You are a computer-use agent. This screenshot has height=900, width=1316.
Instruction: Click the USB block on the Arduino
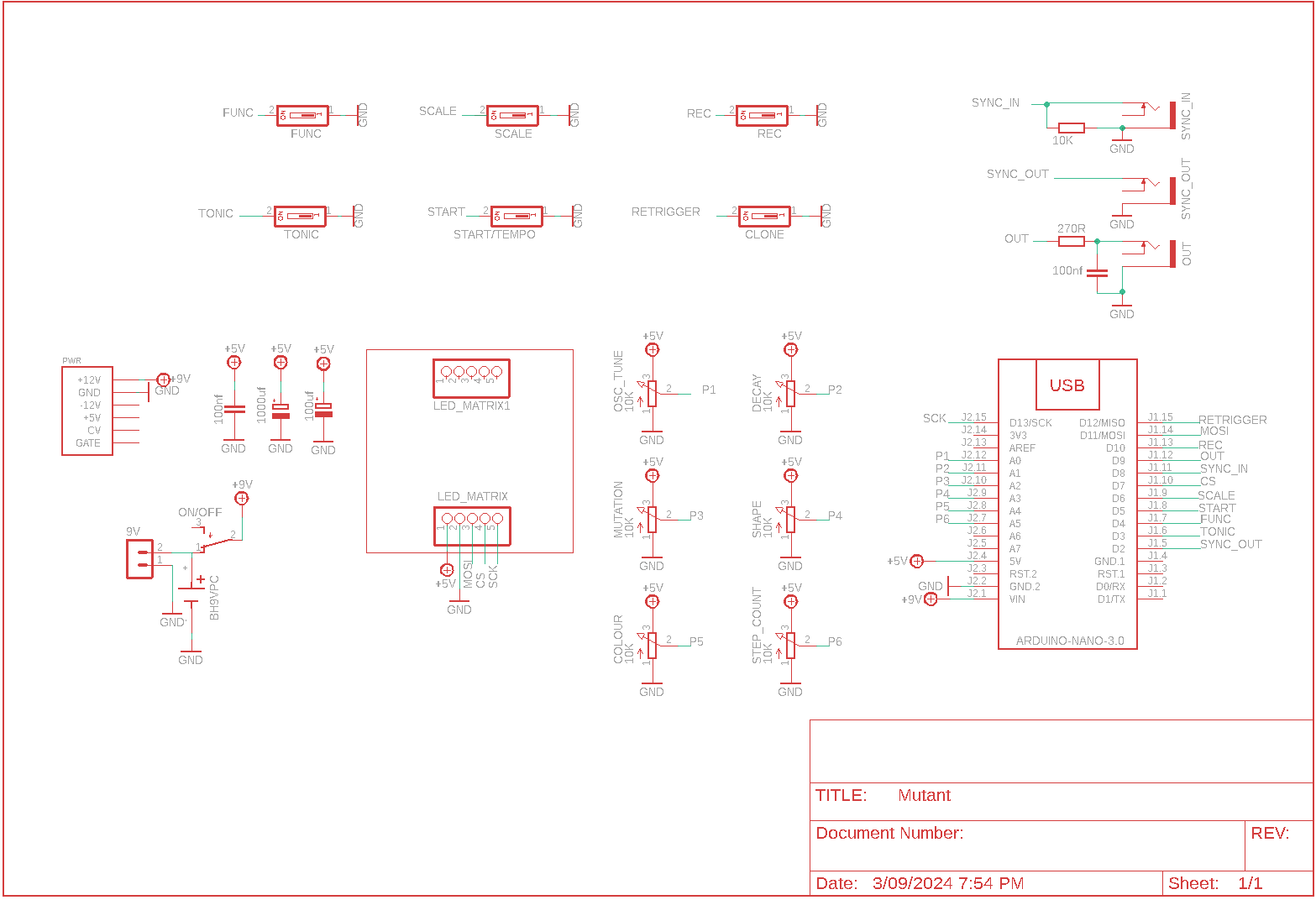pyautogui.click(x=1067, y=385)
